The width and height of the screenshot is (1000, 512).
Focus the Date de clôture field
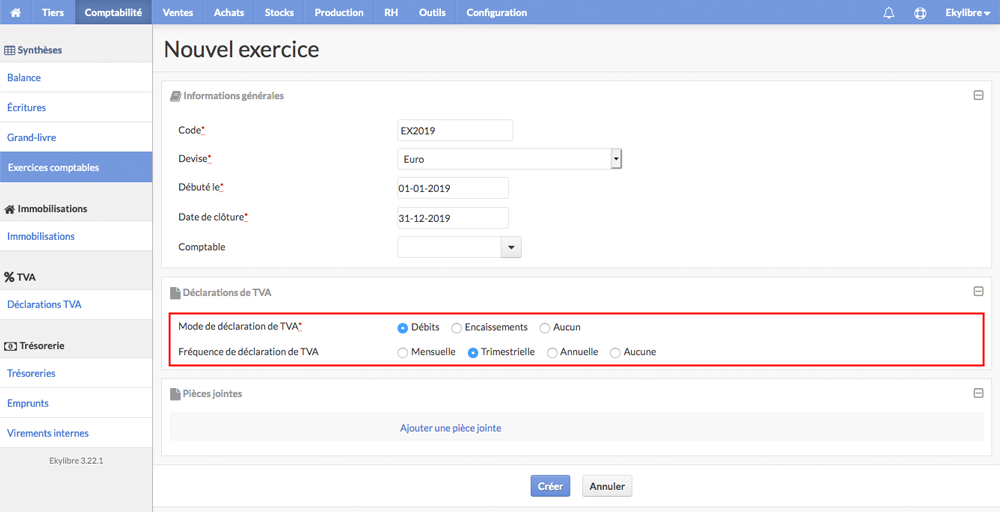point(453,218)
